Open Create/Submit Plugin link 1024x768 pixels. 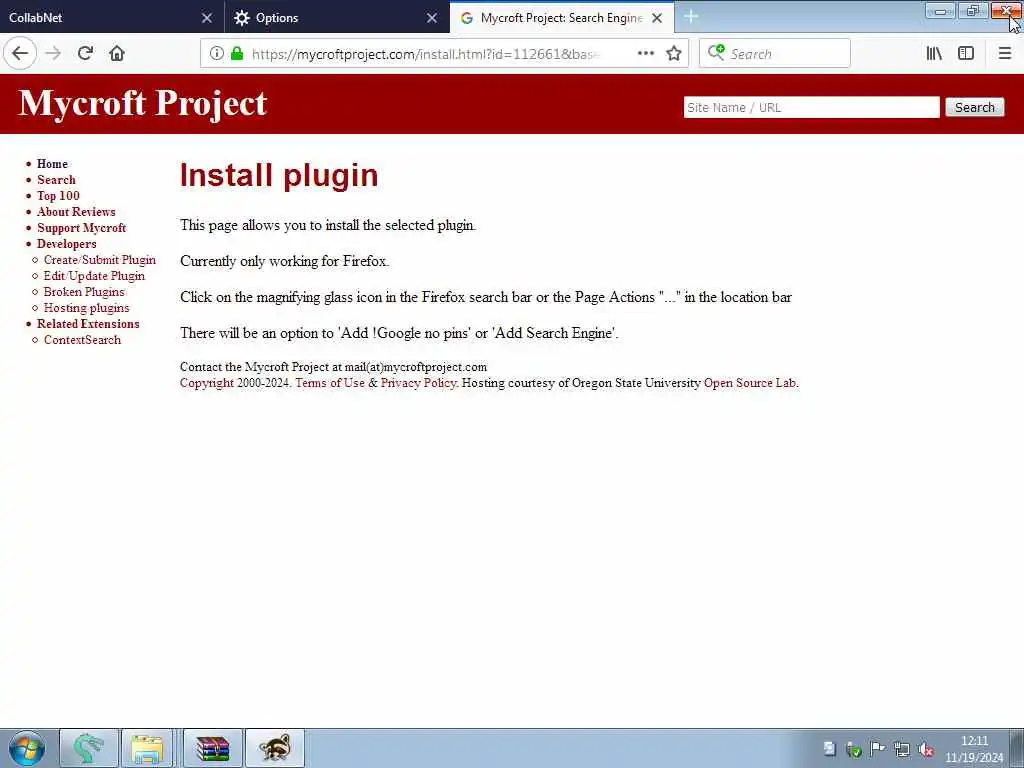(99, 260)
